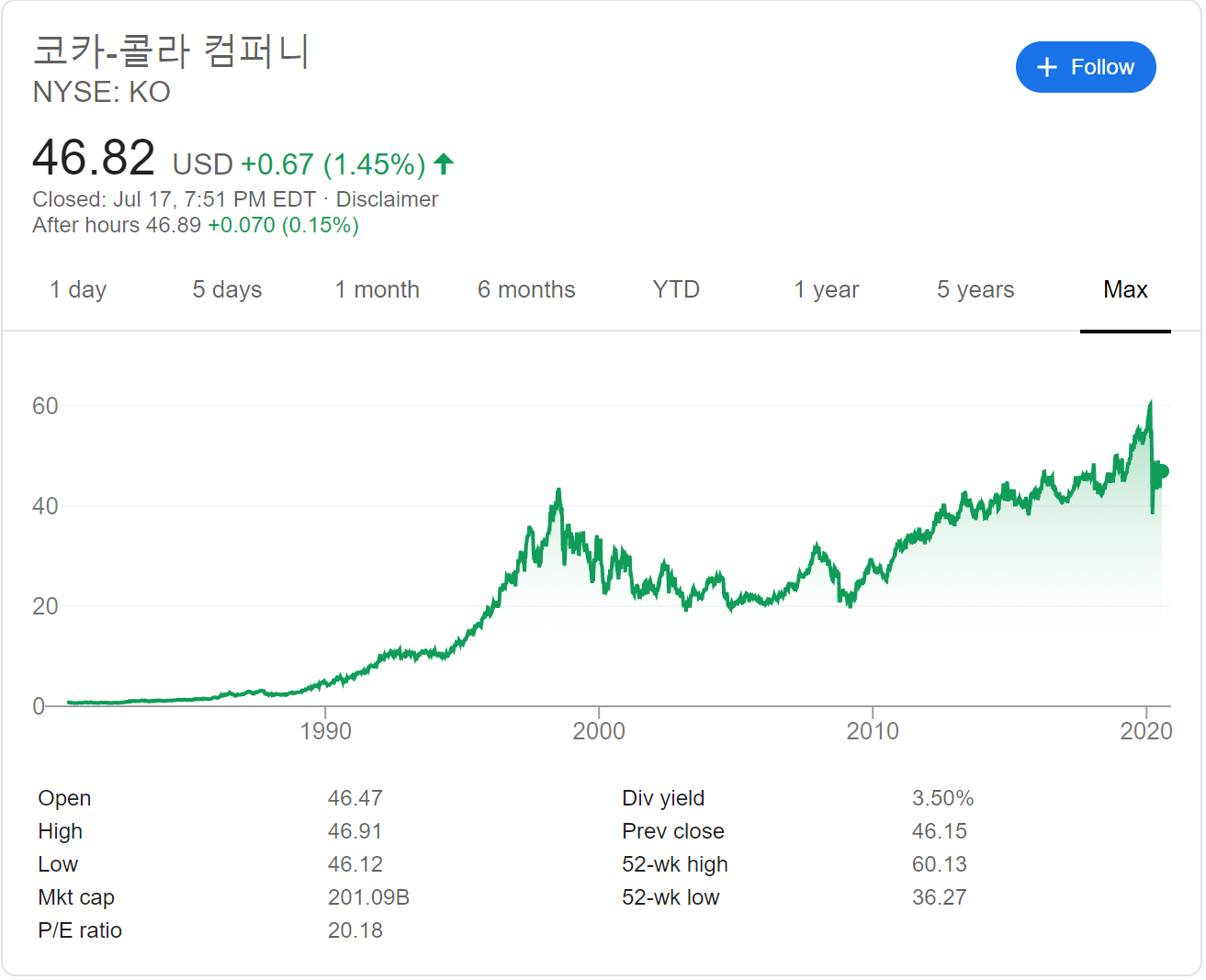Viewport: 1206px width, 980px height.
Task: Click the USD currency label
Action: (x=203, y=164)
